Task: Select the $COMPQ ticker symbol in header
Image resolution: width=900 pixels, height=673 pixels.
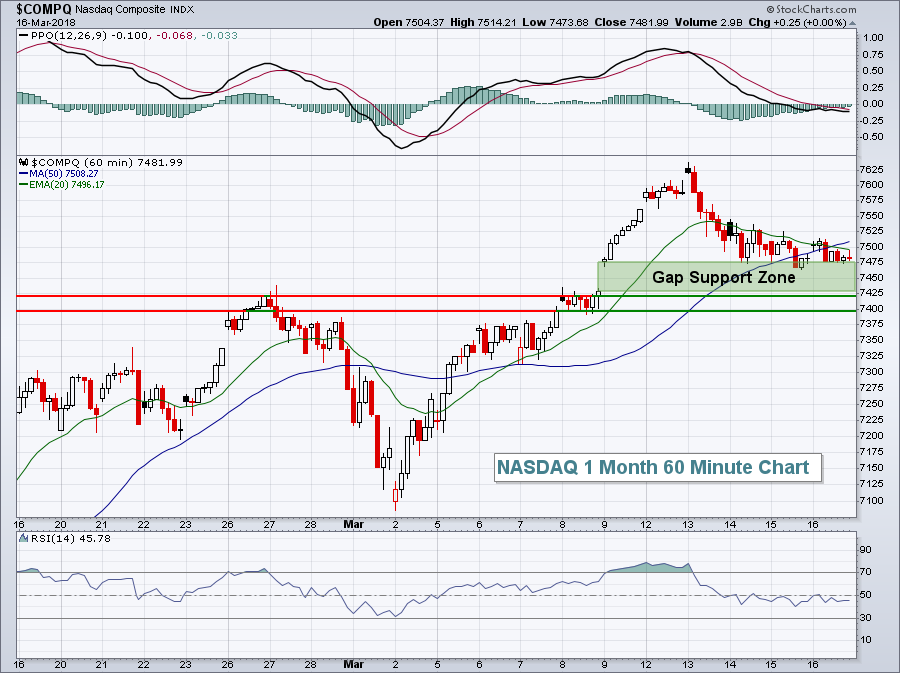Action: [x=44, y=9]
